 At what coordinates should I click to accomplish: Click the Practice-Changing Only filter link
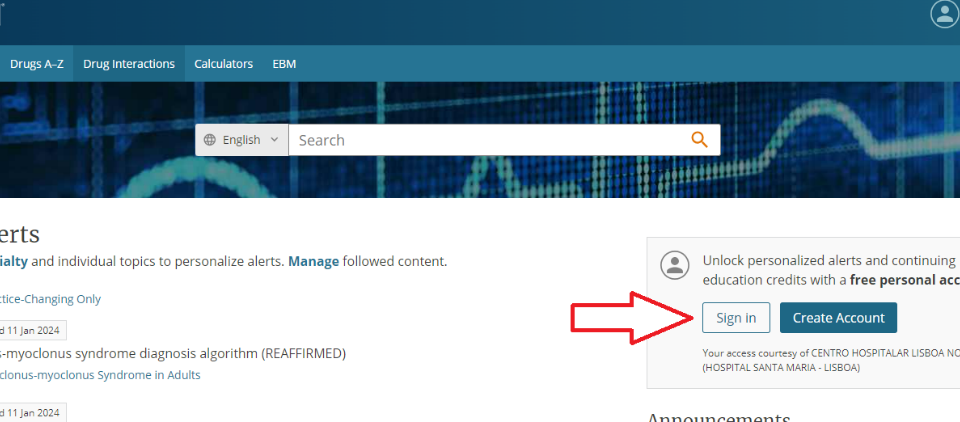pyautogui.click(x=50, y=299)
